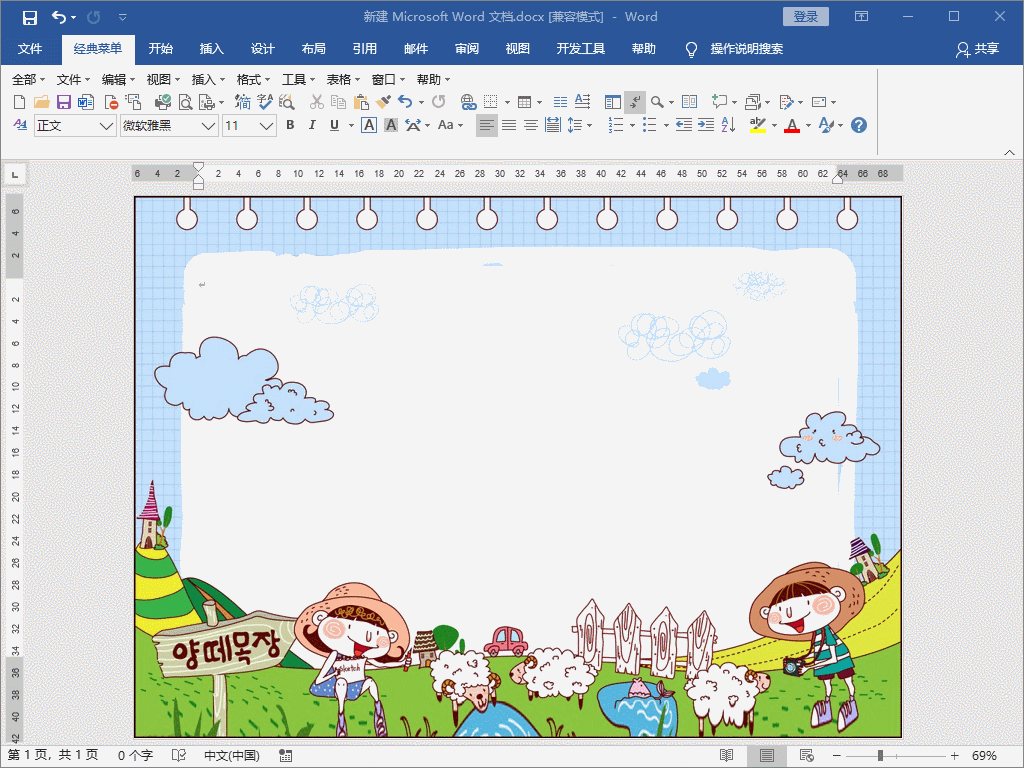Click the tab selector at ruler corner

[x=14, y=174]
